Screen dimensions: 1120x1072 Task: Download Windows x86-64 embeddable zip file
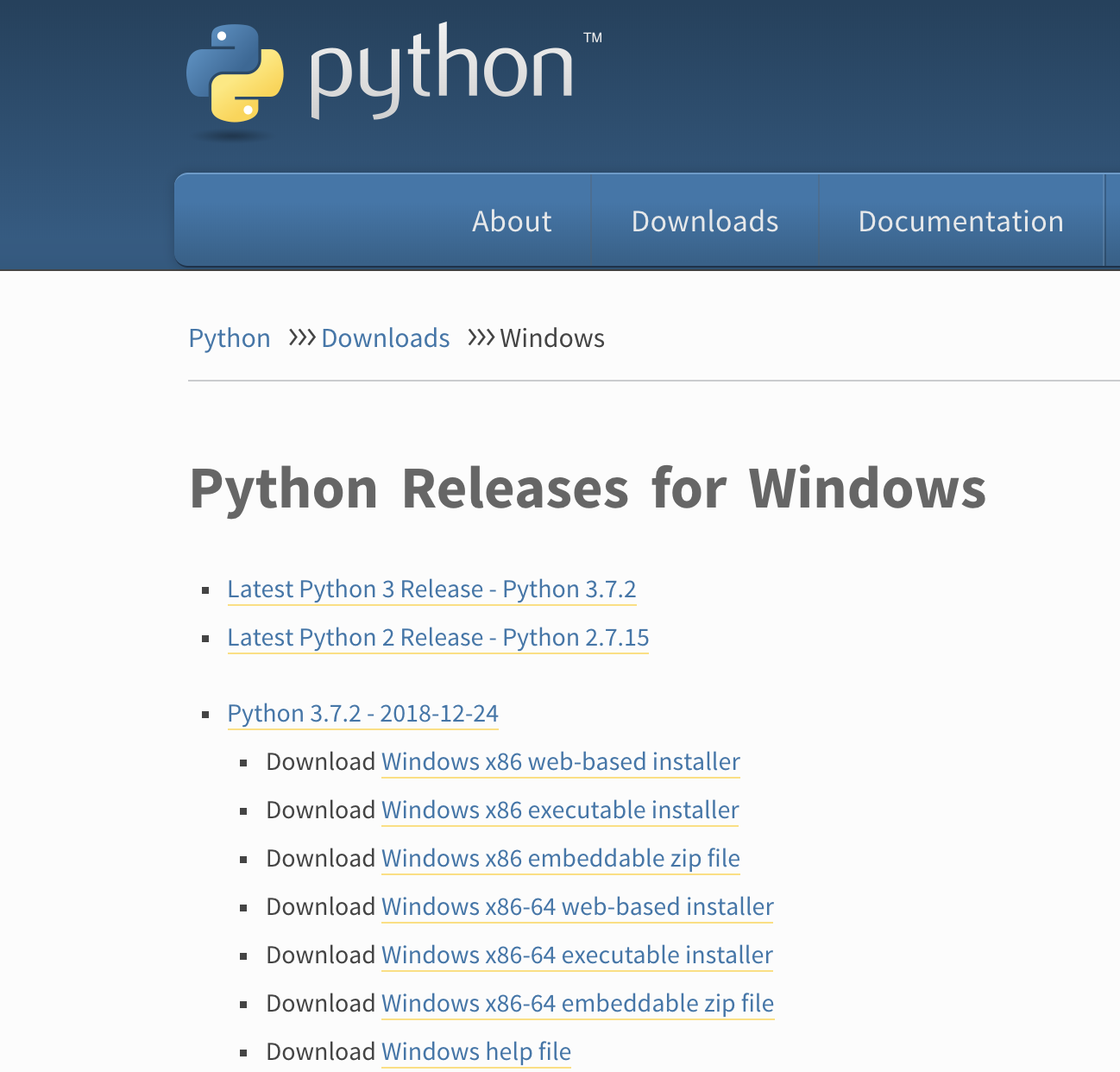click(576, 1004)
